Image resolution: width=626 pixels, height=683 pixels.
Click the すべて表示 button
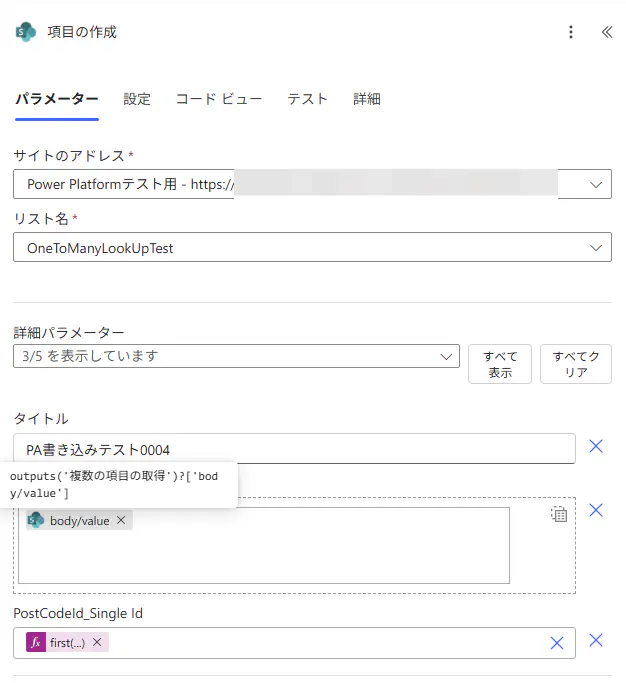pos(500,364)
